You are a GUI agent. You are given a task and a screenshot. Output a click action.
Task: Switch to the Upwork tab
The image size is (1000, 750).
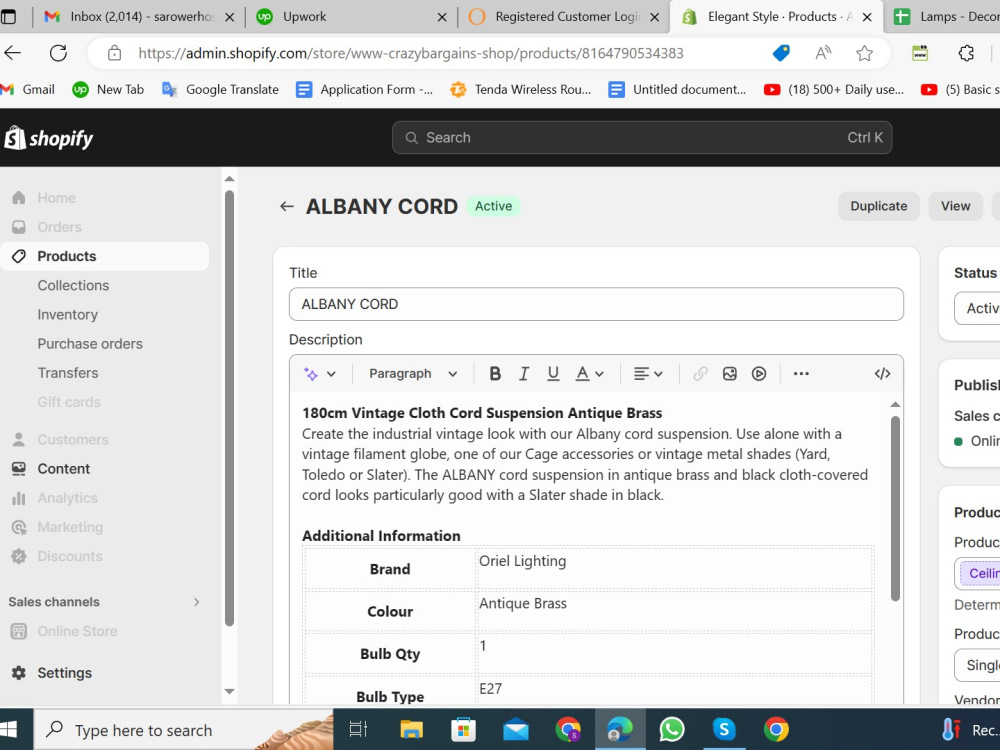(x=349, y=17)
